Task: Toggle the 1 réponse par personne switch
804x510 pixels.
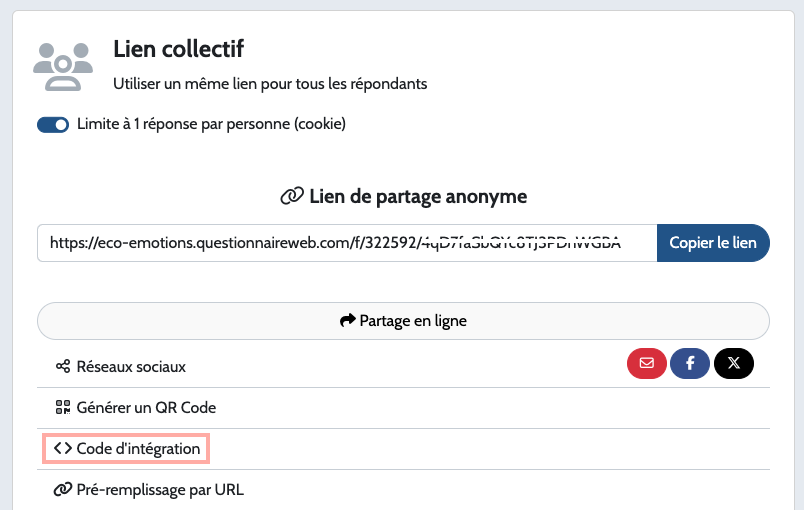Action: (53, 125)
